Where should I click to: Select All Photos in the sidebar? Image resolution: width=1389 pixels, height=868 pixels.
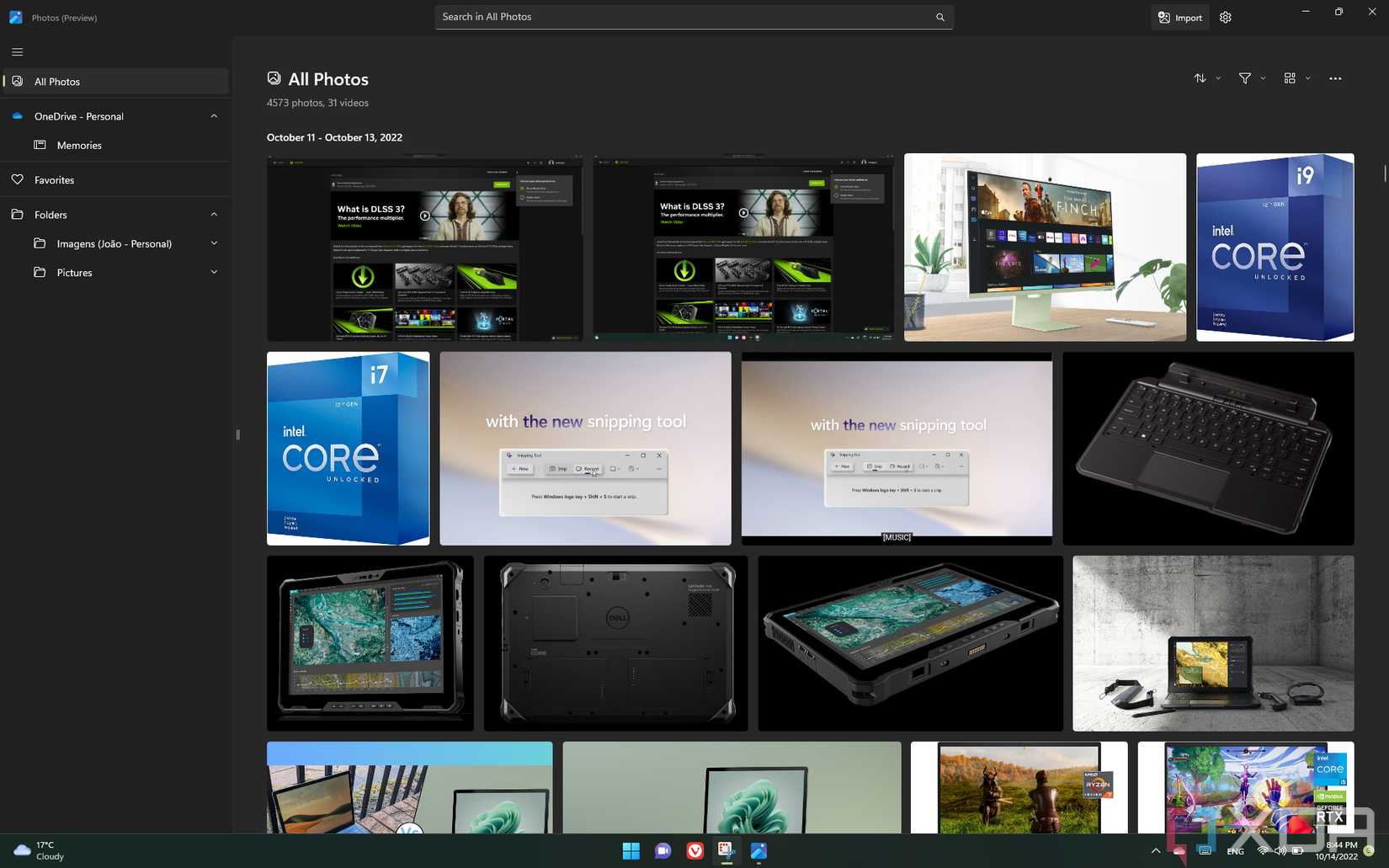click(x=56, y=81)
